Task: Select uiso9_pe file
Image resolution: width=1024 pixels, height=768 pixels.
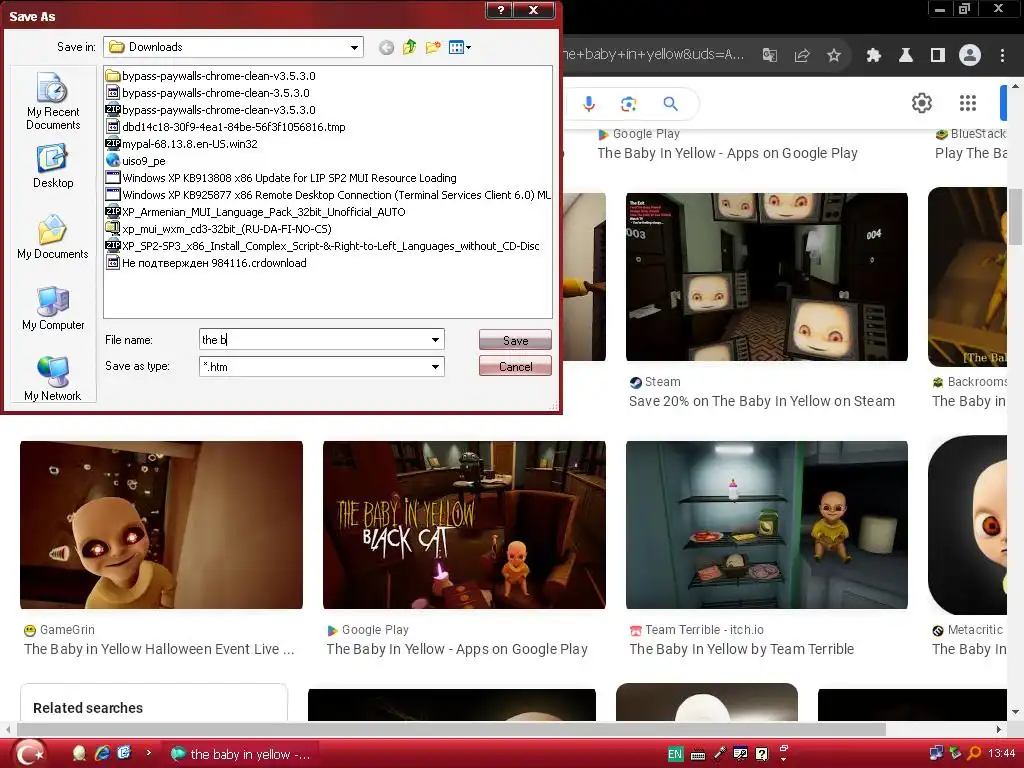Action: tap(136, 161)
